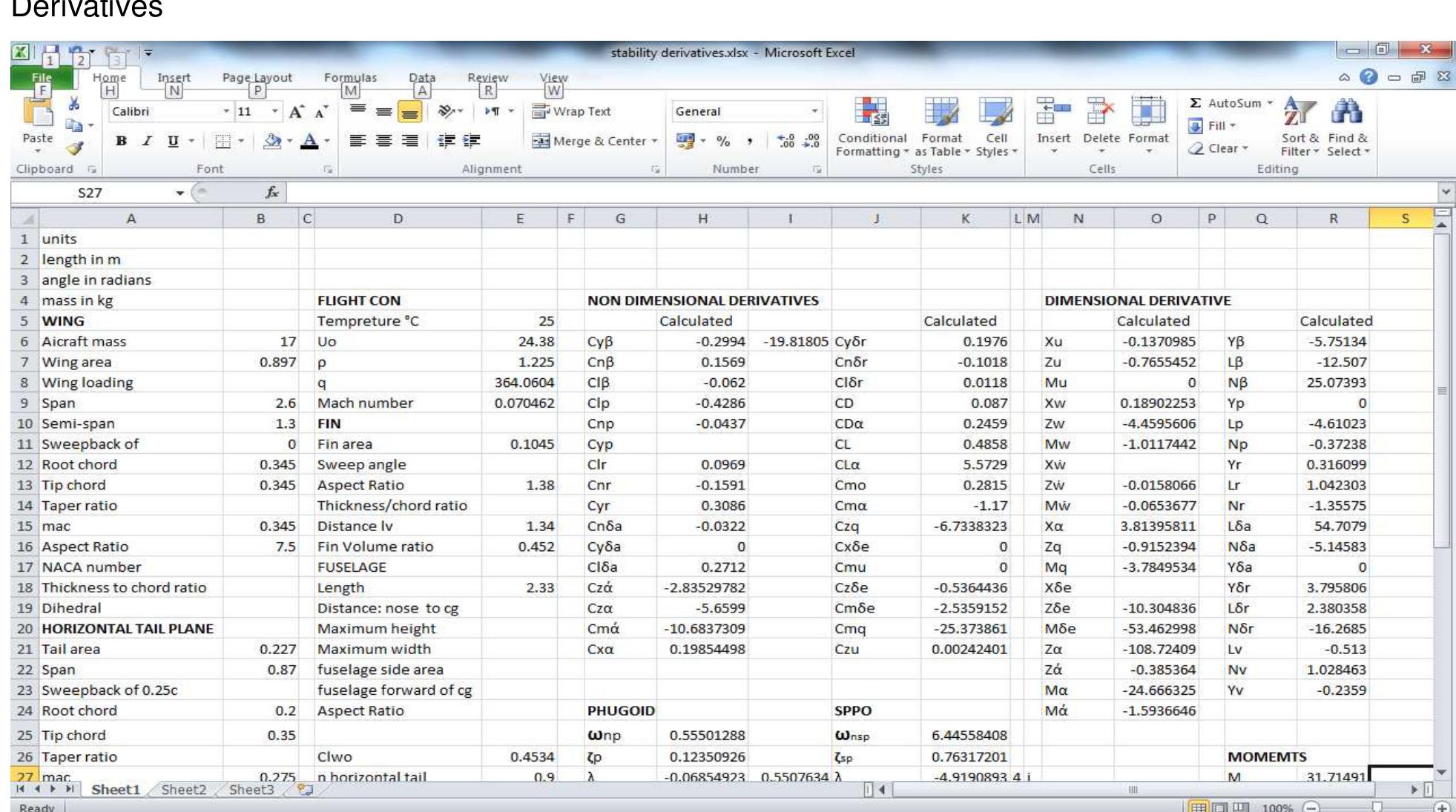Click the Orientation text angle icon
The image size is (1456, 812).
click(x=446, y=111)
